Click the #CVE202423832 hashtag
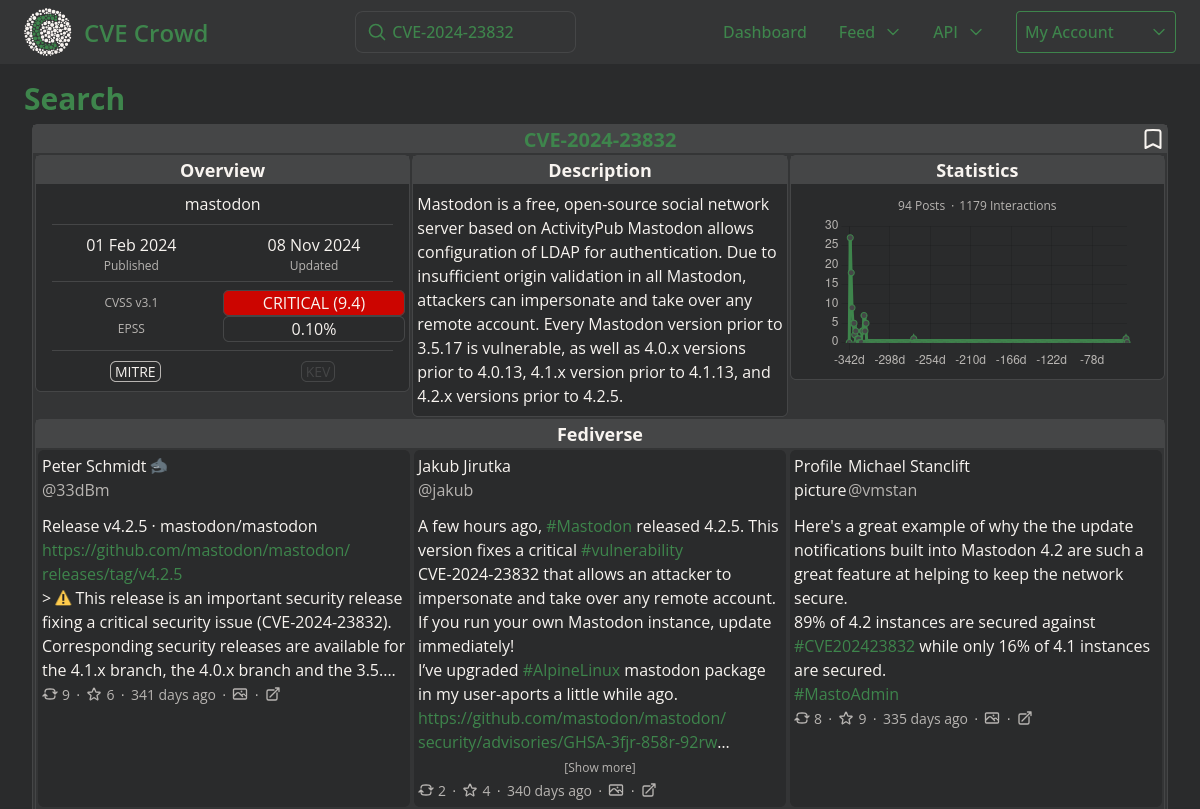Image resolution: width=1200 pixels, height=809 pixels. [x=854, y=646]
